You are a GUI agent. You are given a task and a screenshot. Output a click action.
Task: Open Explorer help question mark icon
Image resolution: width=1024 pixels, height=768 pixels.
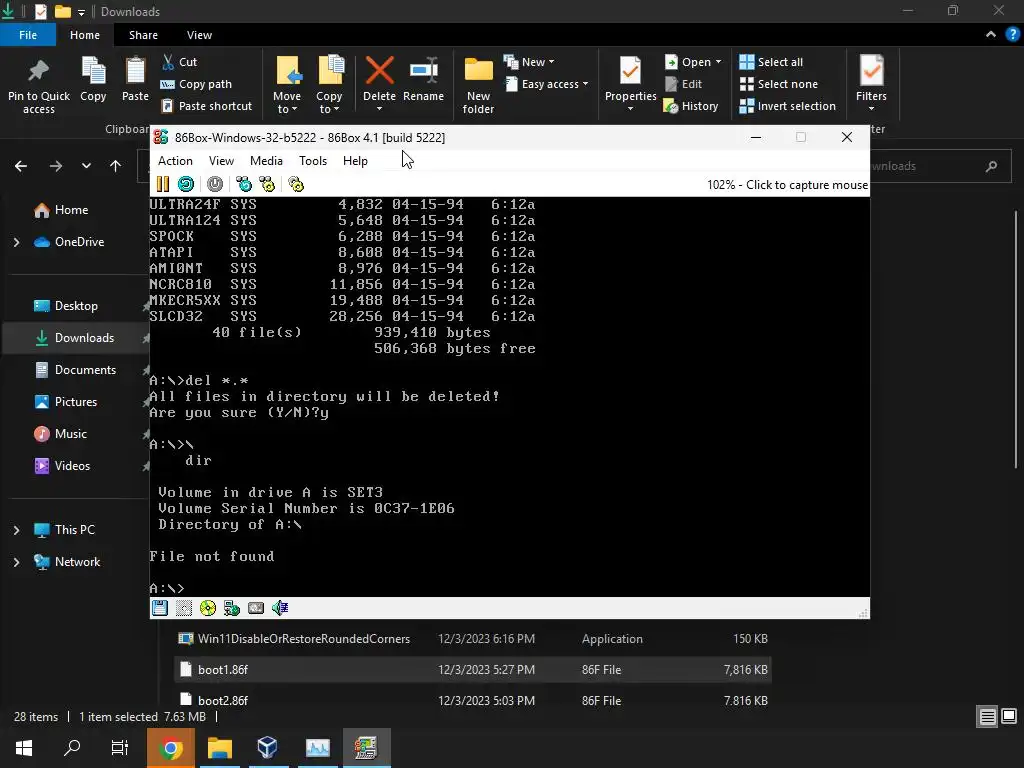(x=1012, y=35)
